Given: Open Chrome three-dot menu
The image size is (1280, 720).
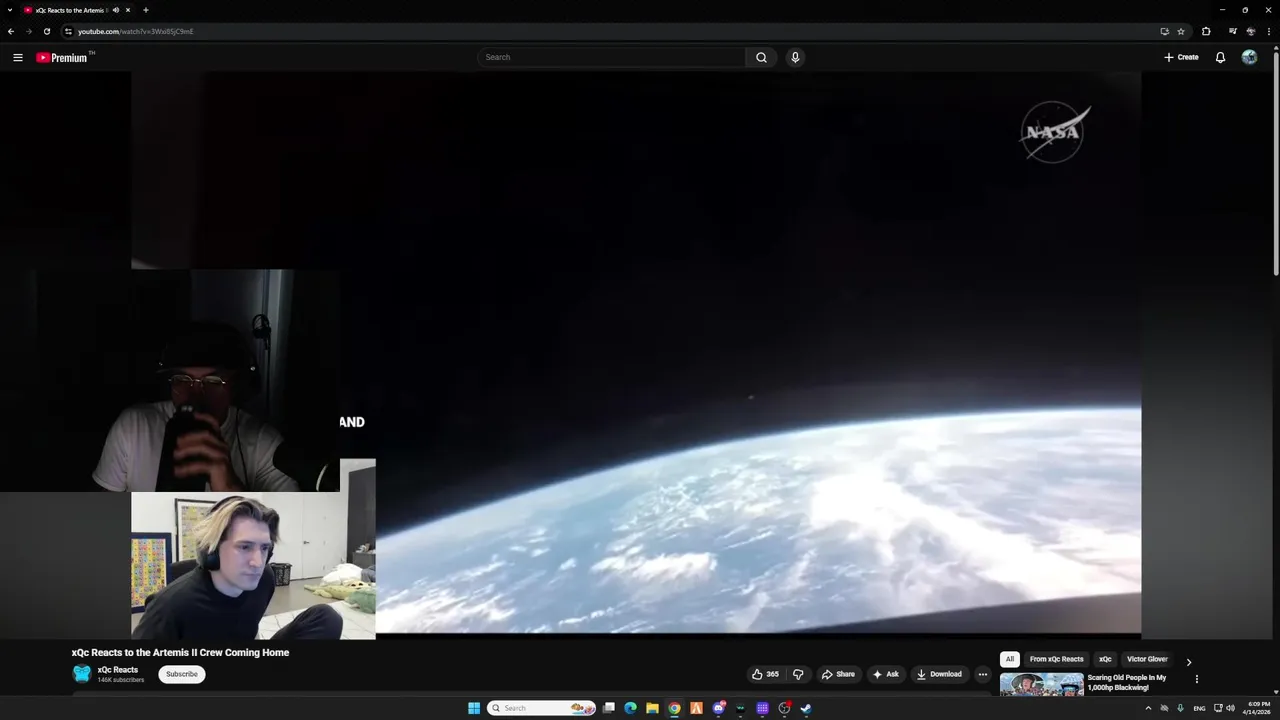Looking at the screenshot, I should pos(1269,31).
